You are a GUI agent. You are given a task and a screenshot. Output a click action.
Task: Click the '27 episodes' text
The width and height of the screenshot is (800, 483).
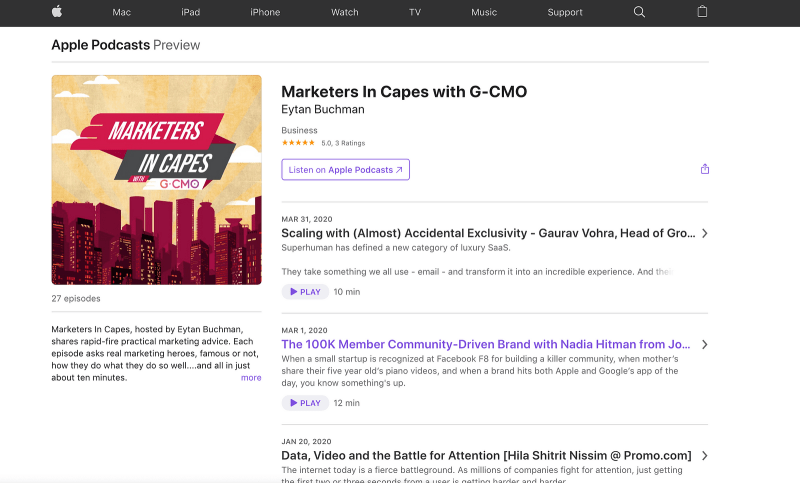(x=76, y=298)
